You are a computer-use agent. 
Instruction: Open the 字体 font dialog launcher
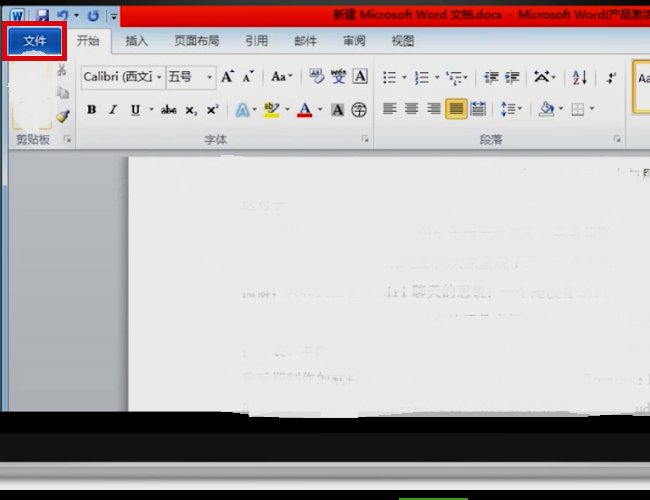click(x=366, y=141)
